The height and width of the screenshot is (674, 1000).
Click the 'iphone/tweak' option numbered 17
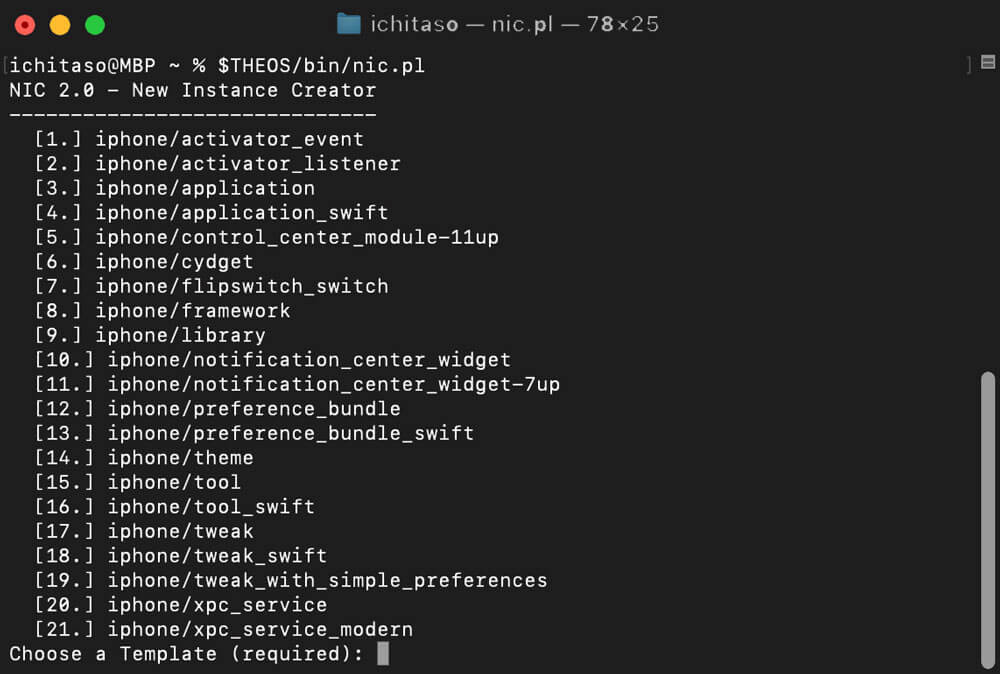point(180,531)
